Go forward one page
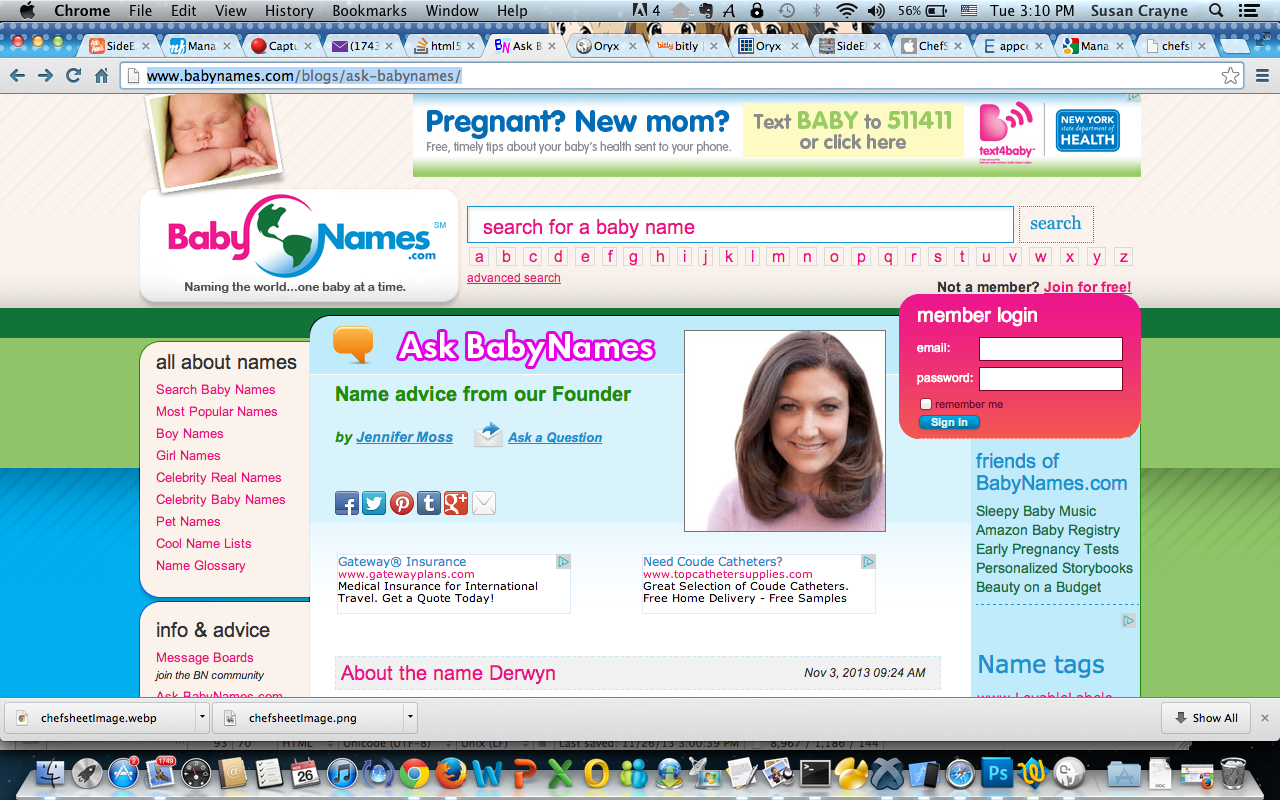The height and width of the screenshot is (800, 1280). [x=45, y=76]
